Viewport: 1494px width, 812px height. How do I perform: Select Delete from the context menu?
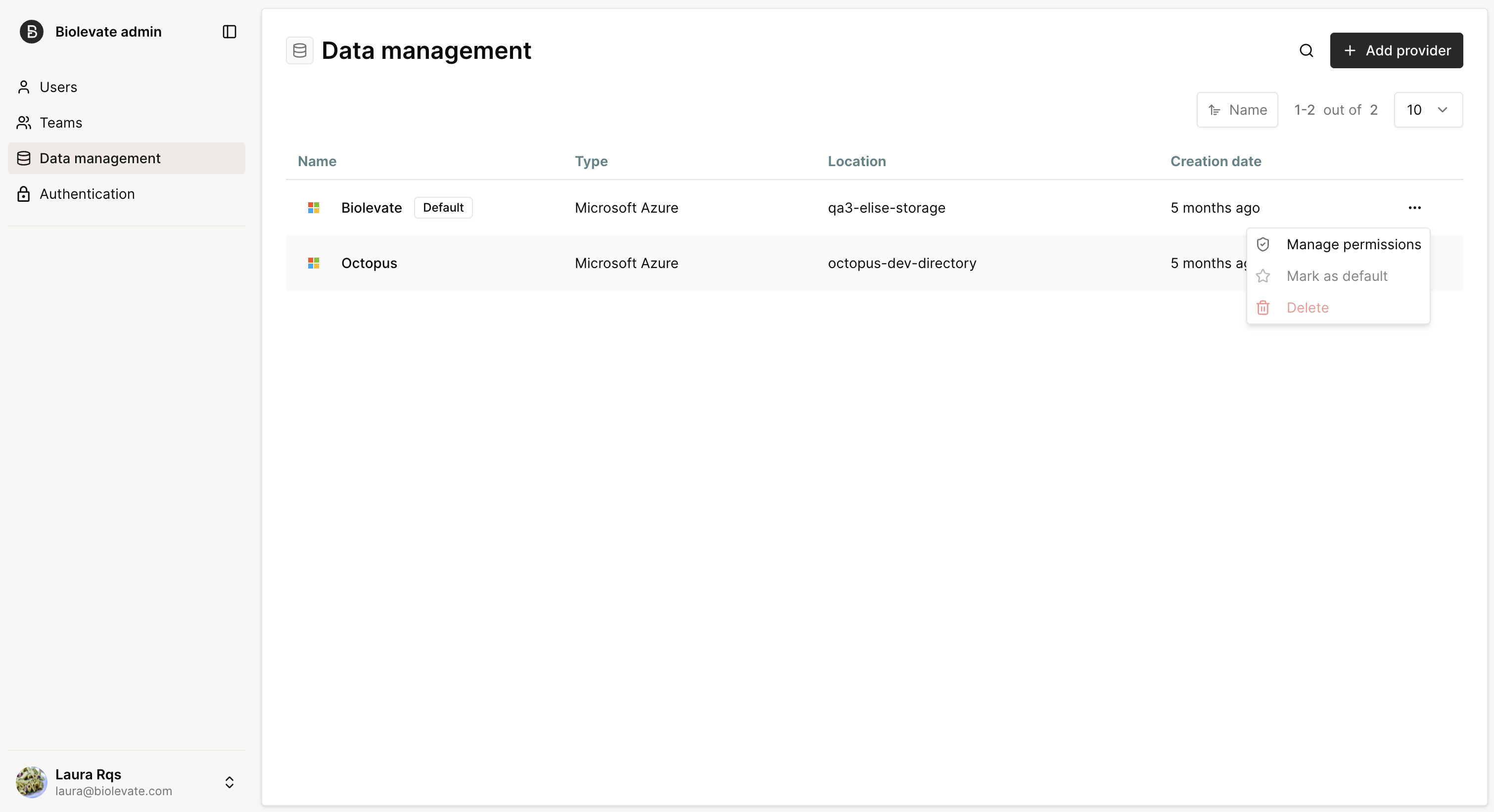[x=1338, y=308]
